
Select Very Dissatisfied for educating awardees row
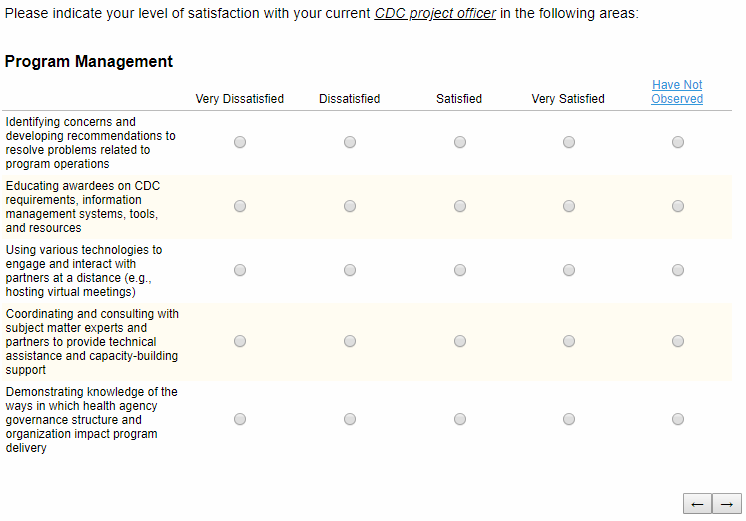coord(240,207)
